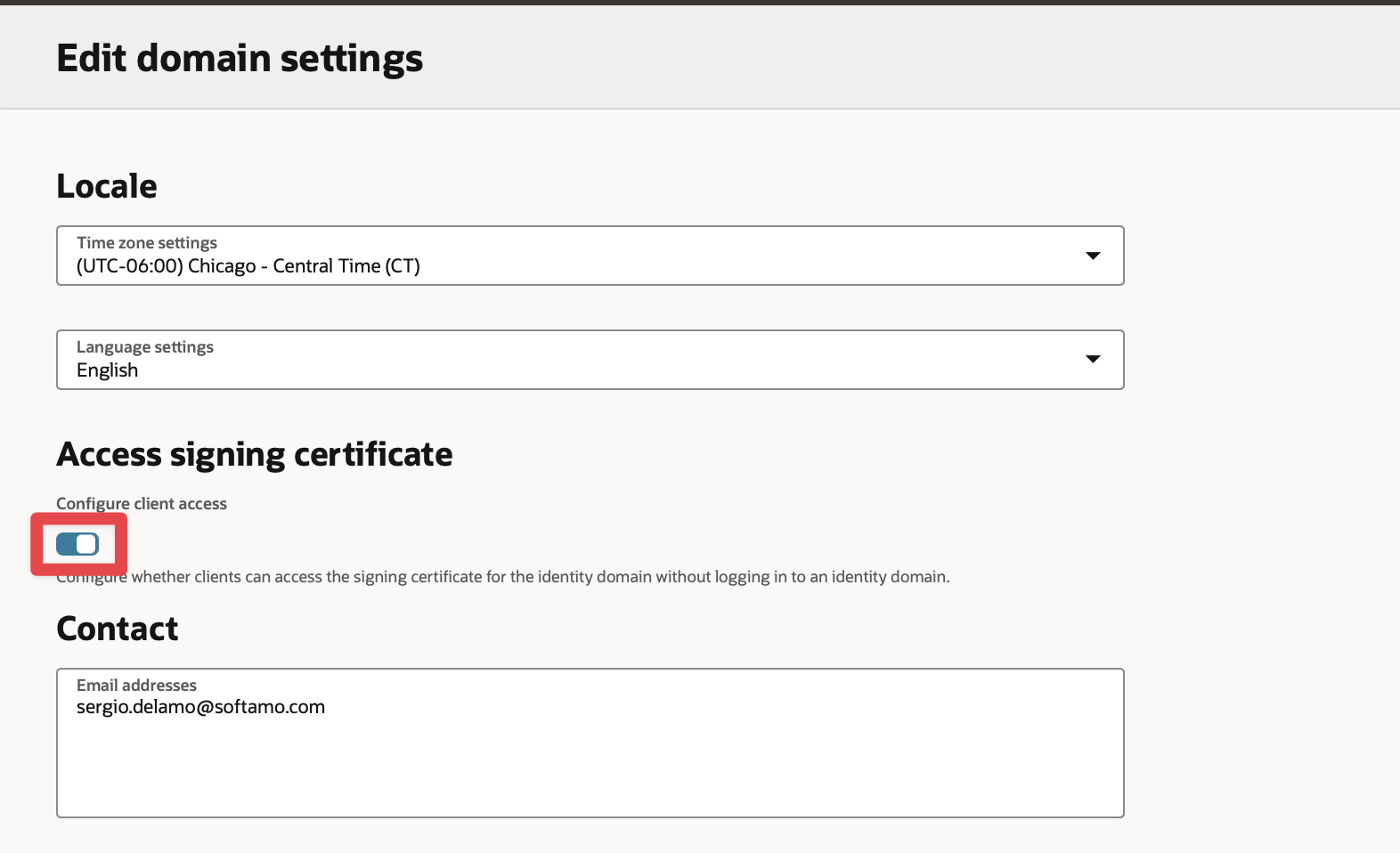Screen dimensions: 1400x853
Task: Expand the Language settings combo box
Action: (590, 360)
